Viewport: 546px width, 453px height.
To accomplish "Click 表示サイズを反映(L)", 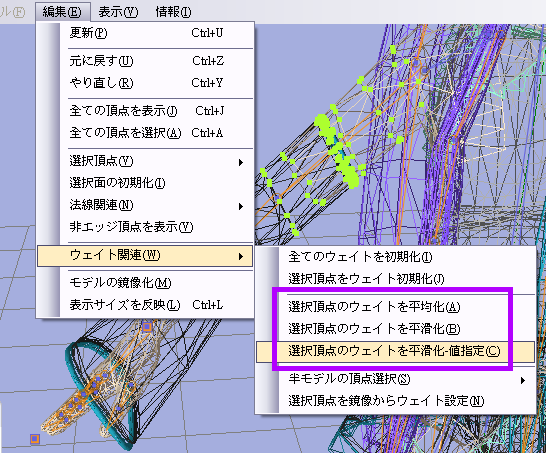I will click(x=145, y=305).
